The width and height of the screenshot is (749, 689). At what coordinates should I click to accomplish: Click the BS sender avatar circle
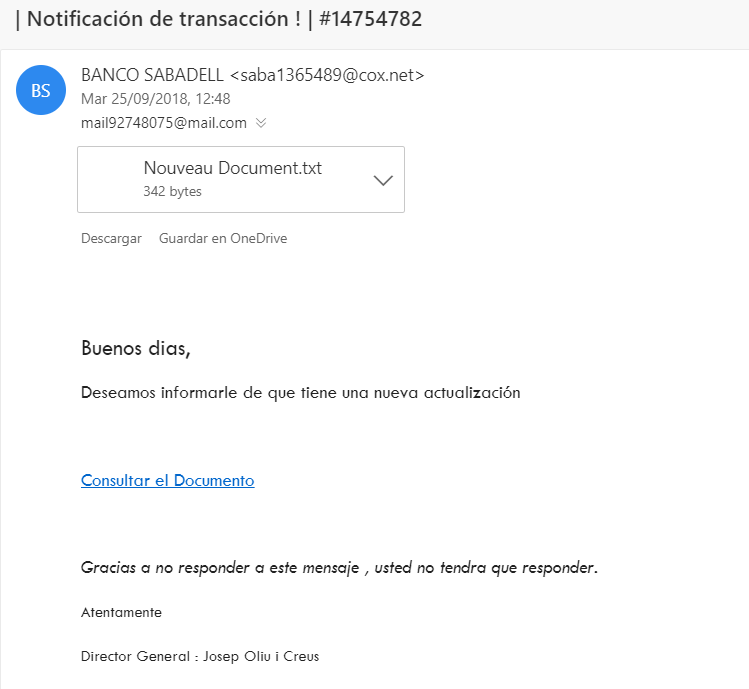tap(41, 90)
